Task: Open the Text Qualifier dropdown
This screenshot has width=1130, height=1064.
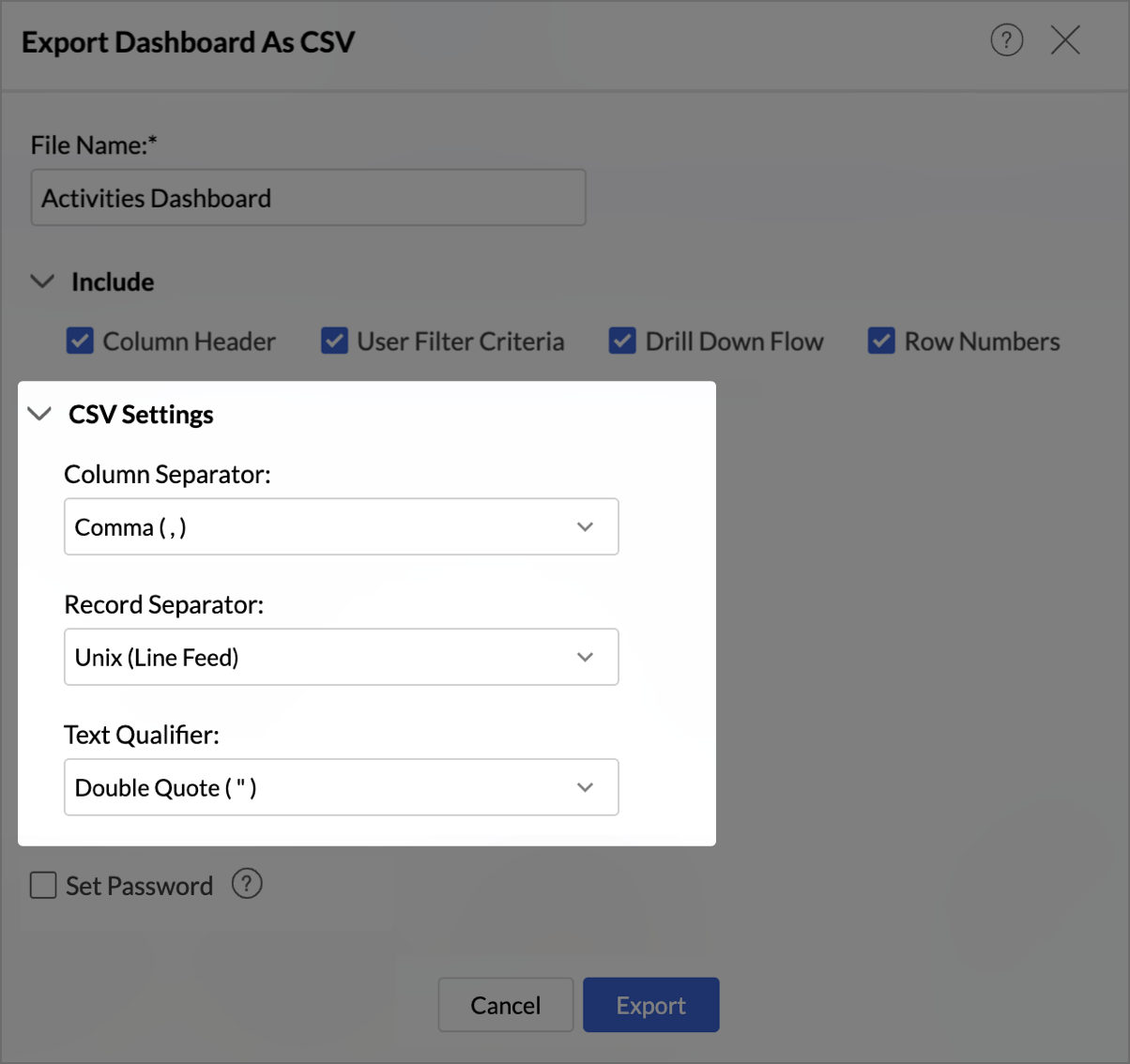Action: (341, 787)
